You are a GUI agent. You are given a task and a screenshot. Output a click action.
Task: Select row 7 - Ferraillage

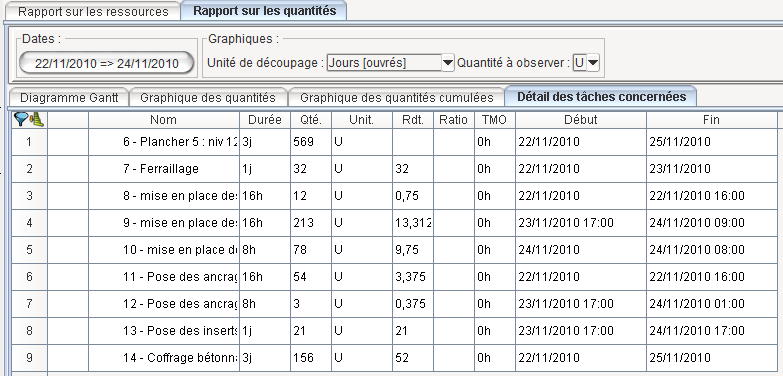point(394,169)
